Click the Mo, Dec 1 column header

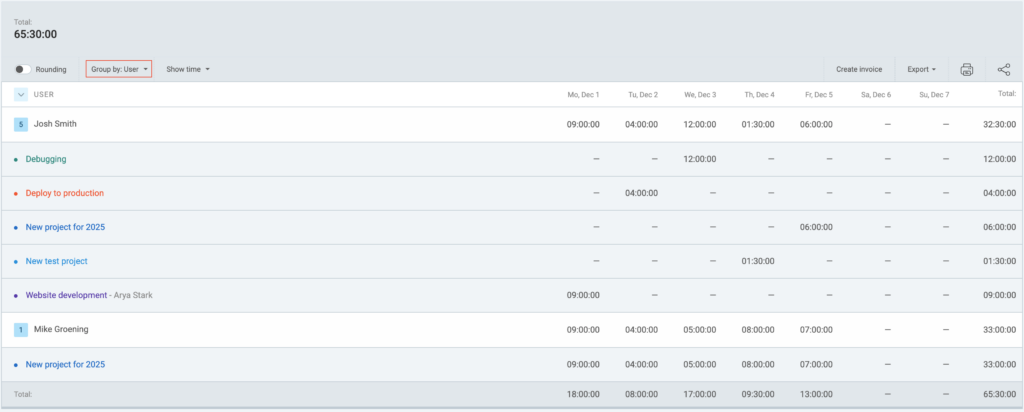(583, 94)
